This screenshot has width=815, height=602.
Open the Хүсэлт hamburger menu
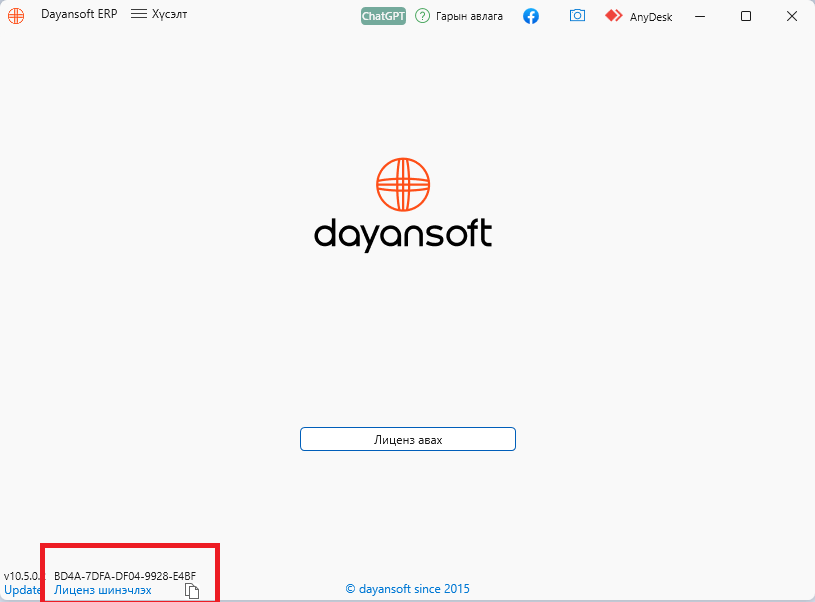[159, 14]
